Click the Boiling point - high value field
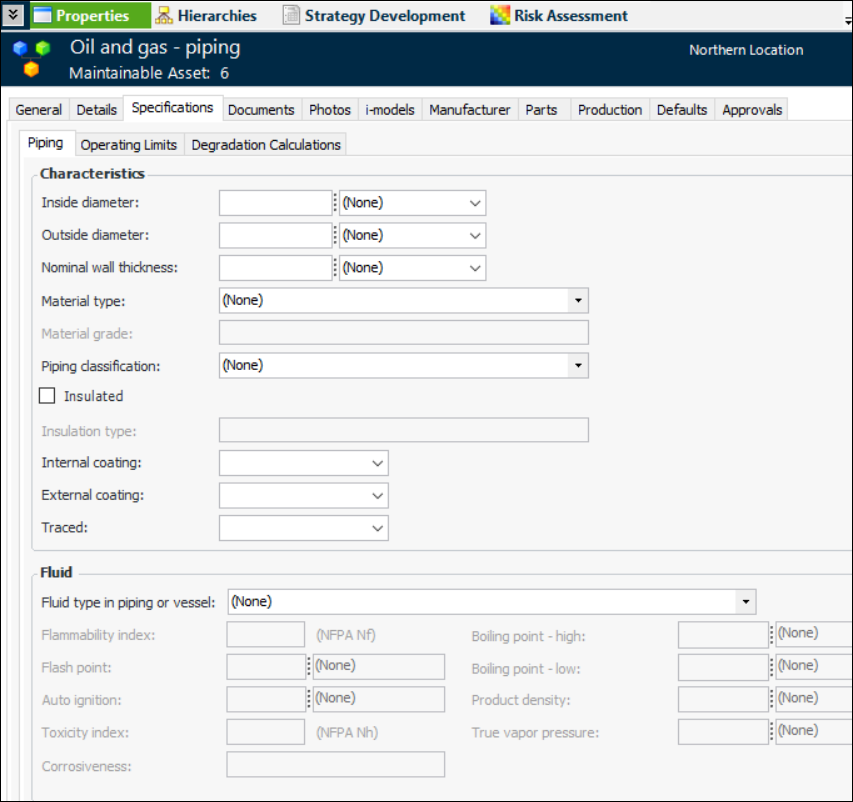 (x=723, y=635)
